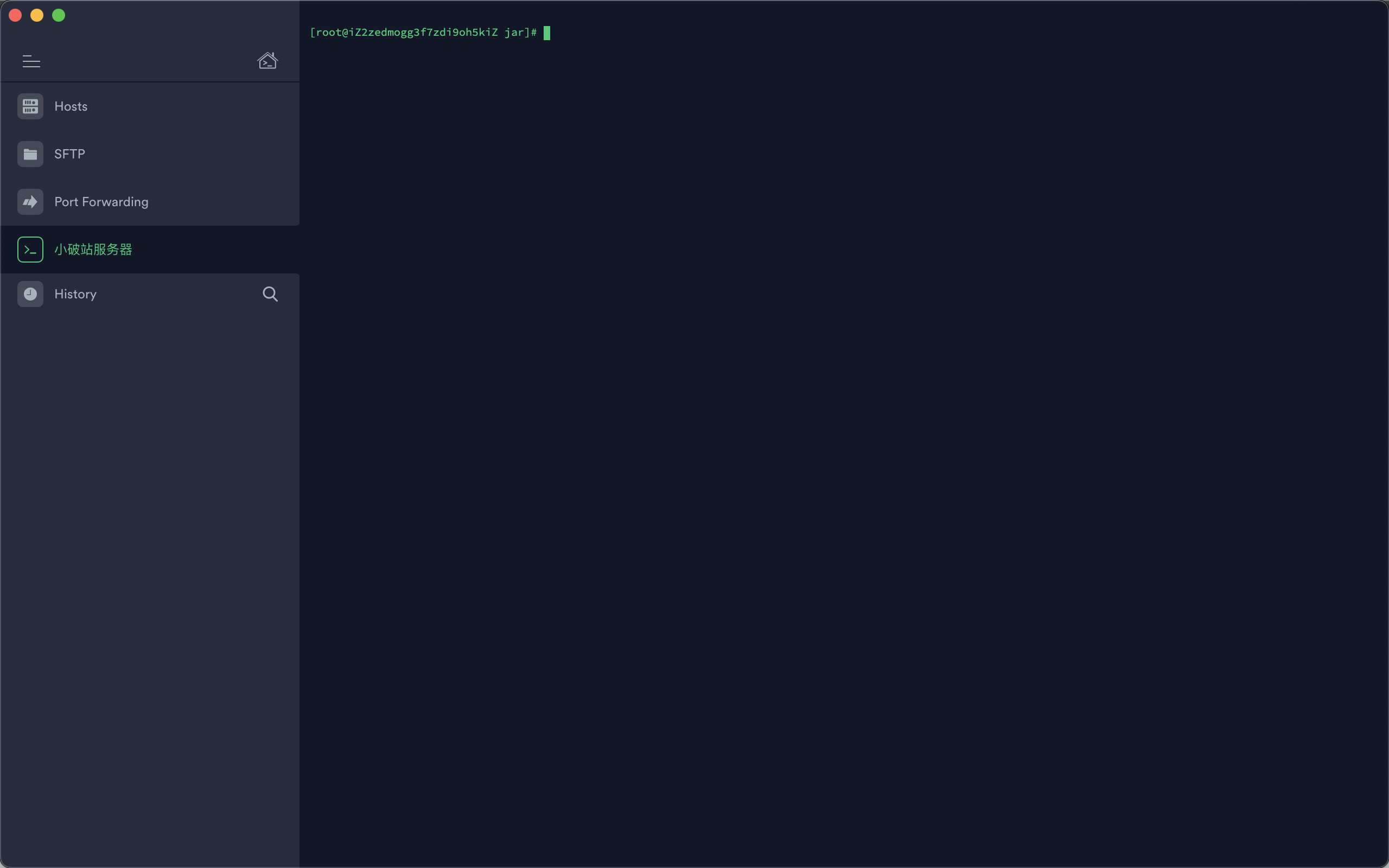Click the Hosts server rack icon
The image size is (1389, 868).
click(30, 106)
